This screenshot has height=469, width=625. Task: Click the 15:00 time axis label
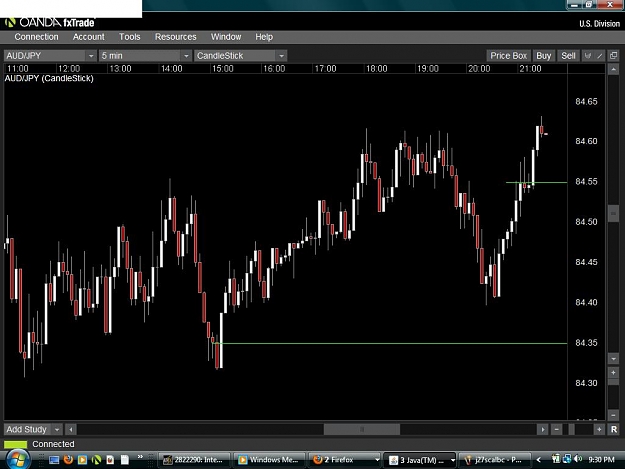coord(222,69)
